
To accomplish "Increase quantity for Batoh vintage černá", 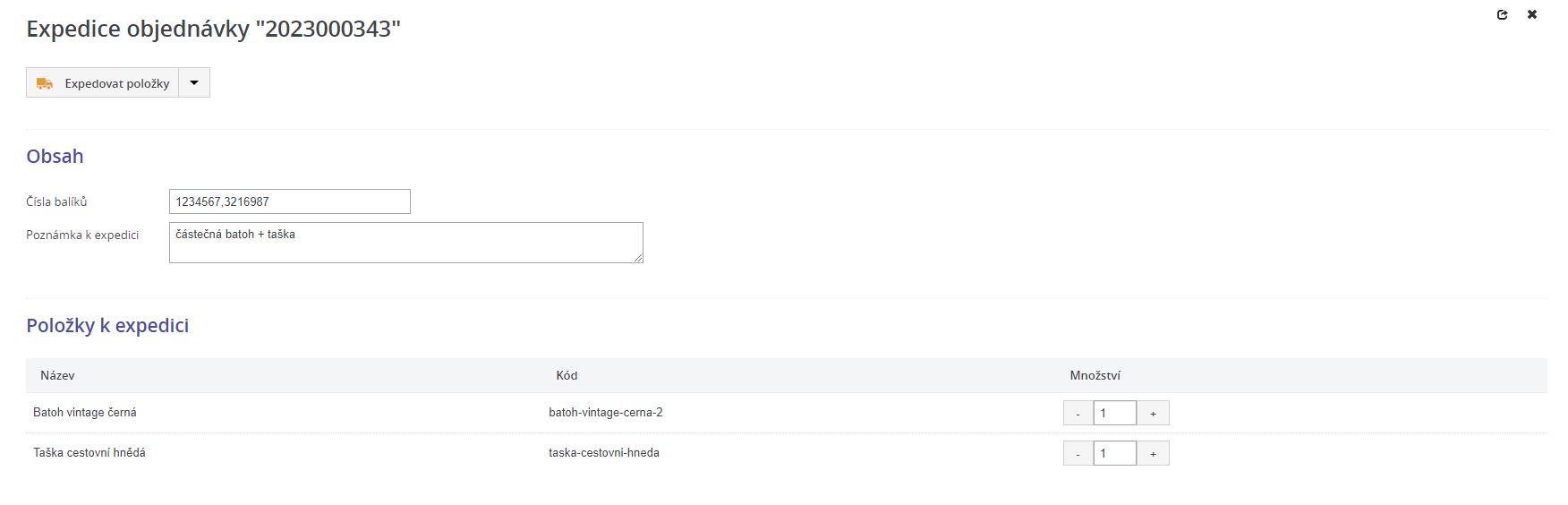I will point(1153,413).
